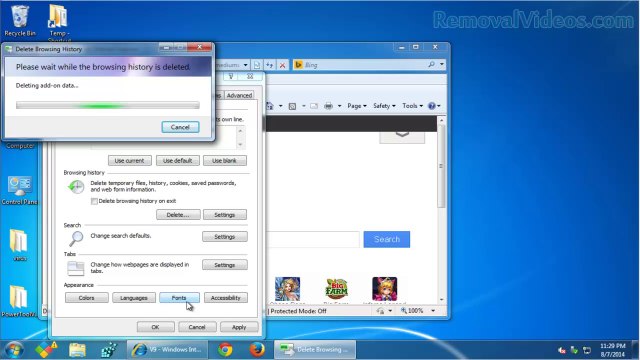Cancel the browsing history deletion
The height and width of the screenshot is (360, 640).
(180, 127)
